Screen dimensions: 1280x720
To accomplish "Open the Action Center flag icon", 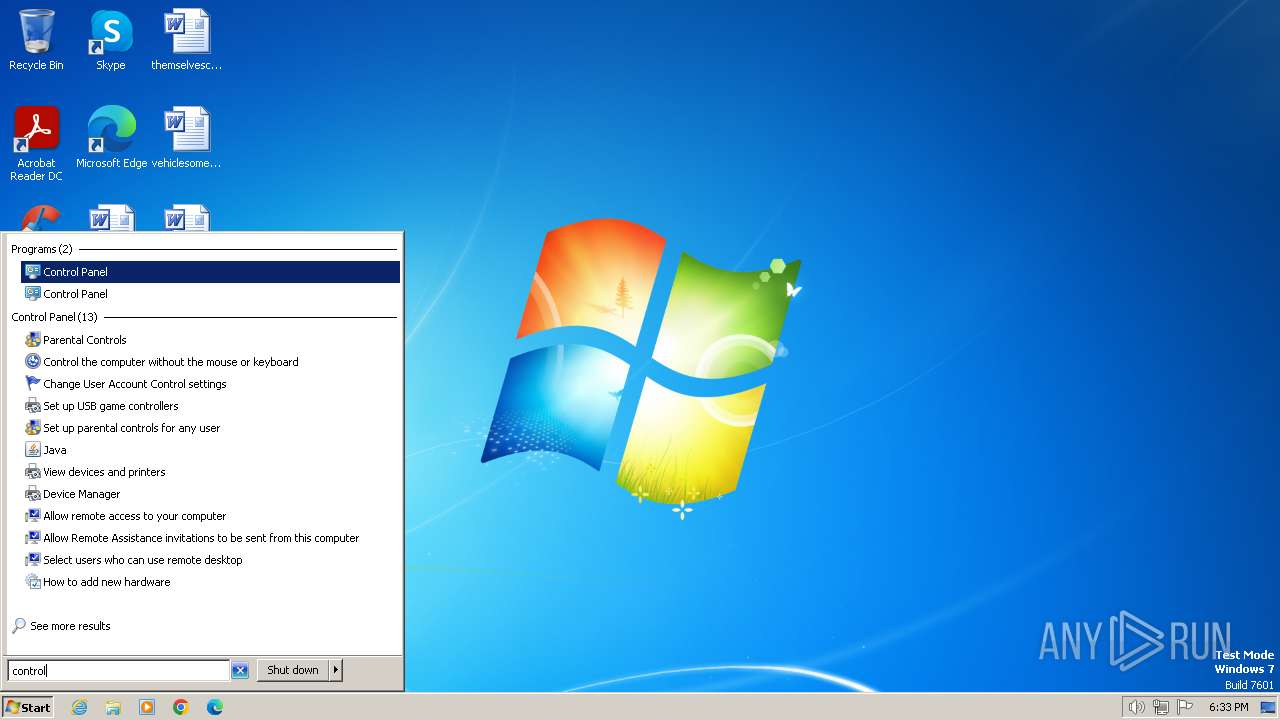I will 1186,707.
